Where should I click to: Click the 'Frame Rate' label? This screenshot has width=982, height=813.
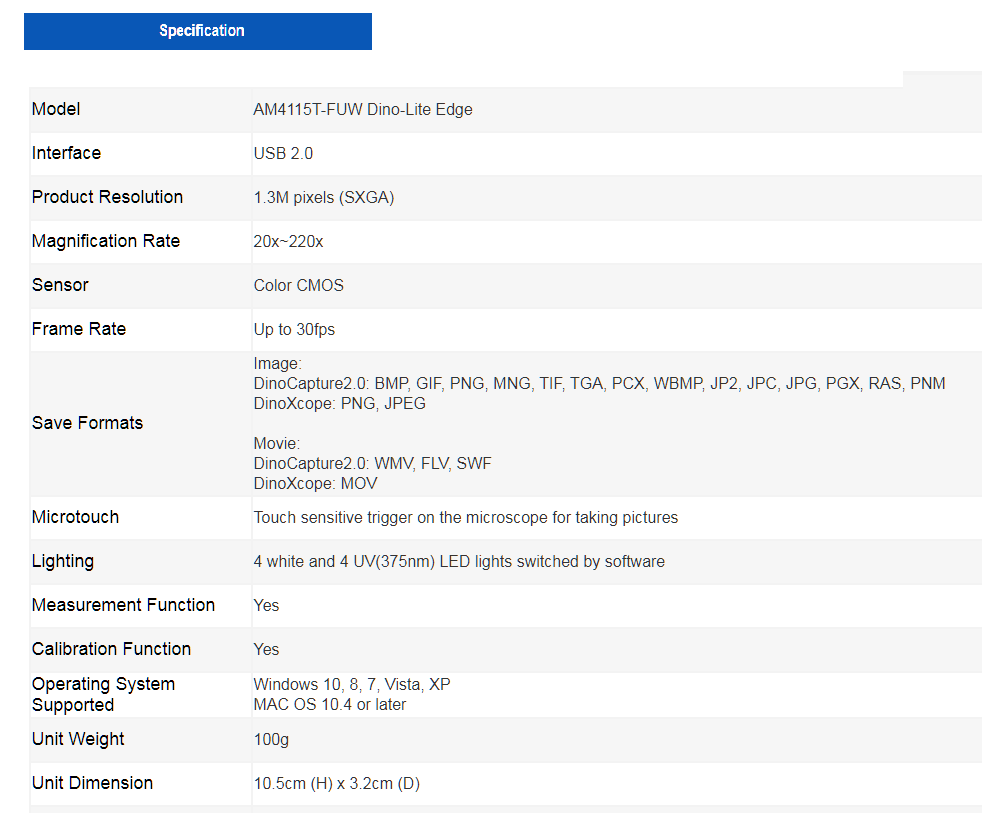click(79, 329)
